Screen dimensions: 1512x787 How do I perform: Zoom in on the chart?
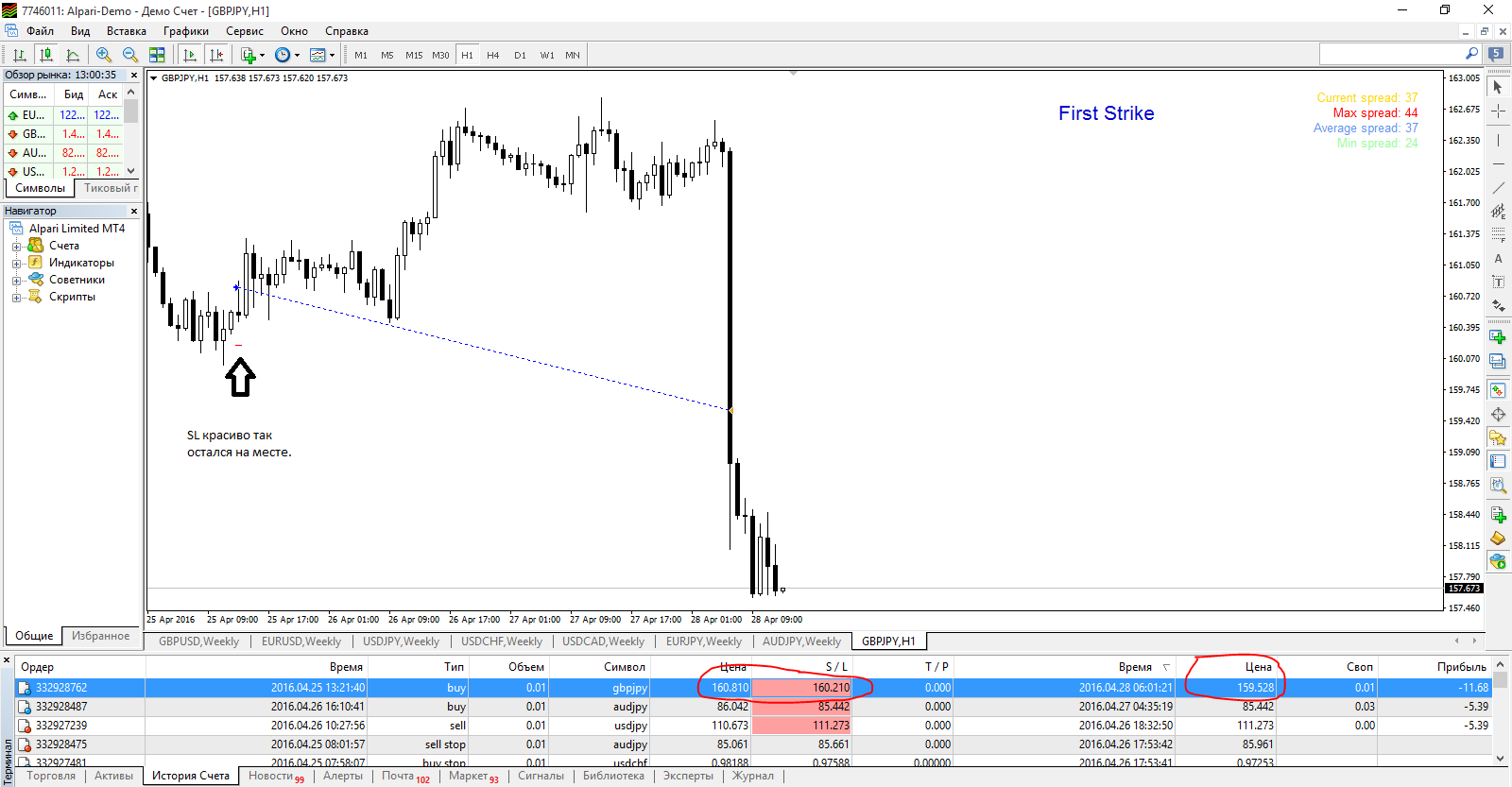[104, 55]
